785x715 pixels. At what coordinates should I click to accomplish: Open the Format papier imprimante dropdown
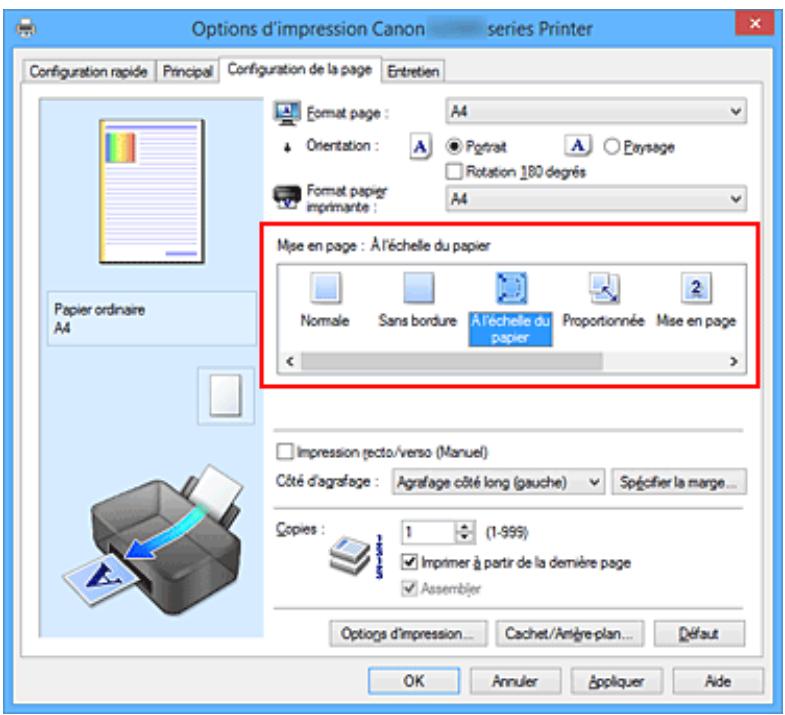pos(596,199)
